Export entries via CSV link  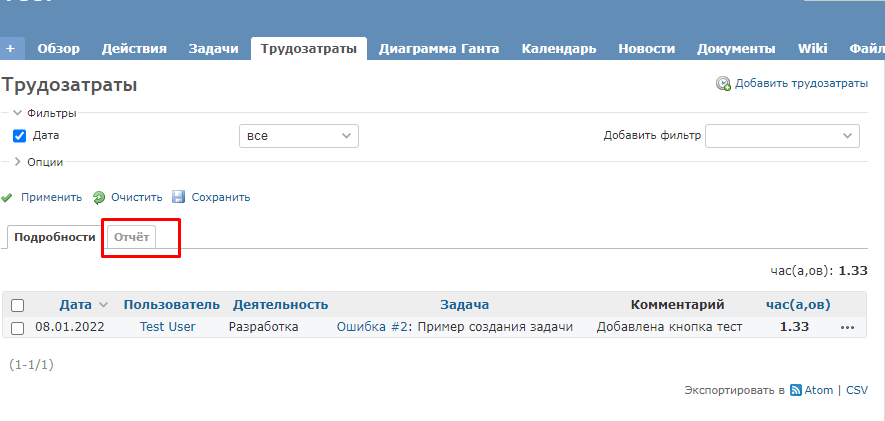(x=857, y=391)
